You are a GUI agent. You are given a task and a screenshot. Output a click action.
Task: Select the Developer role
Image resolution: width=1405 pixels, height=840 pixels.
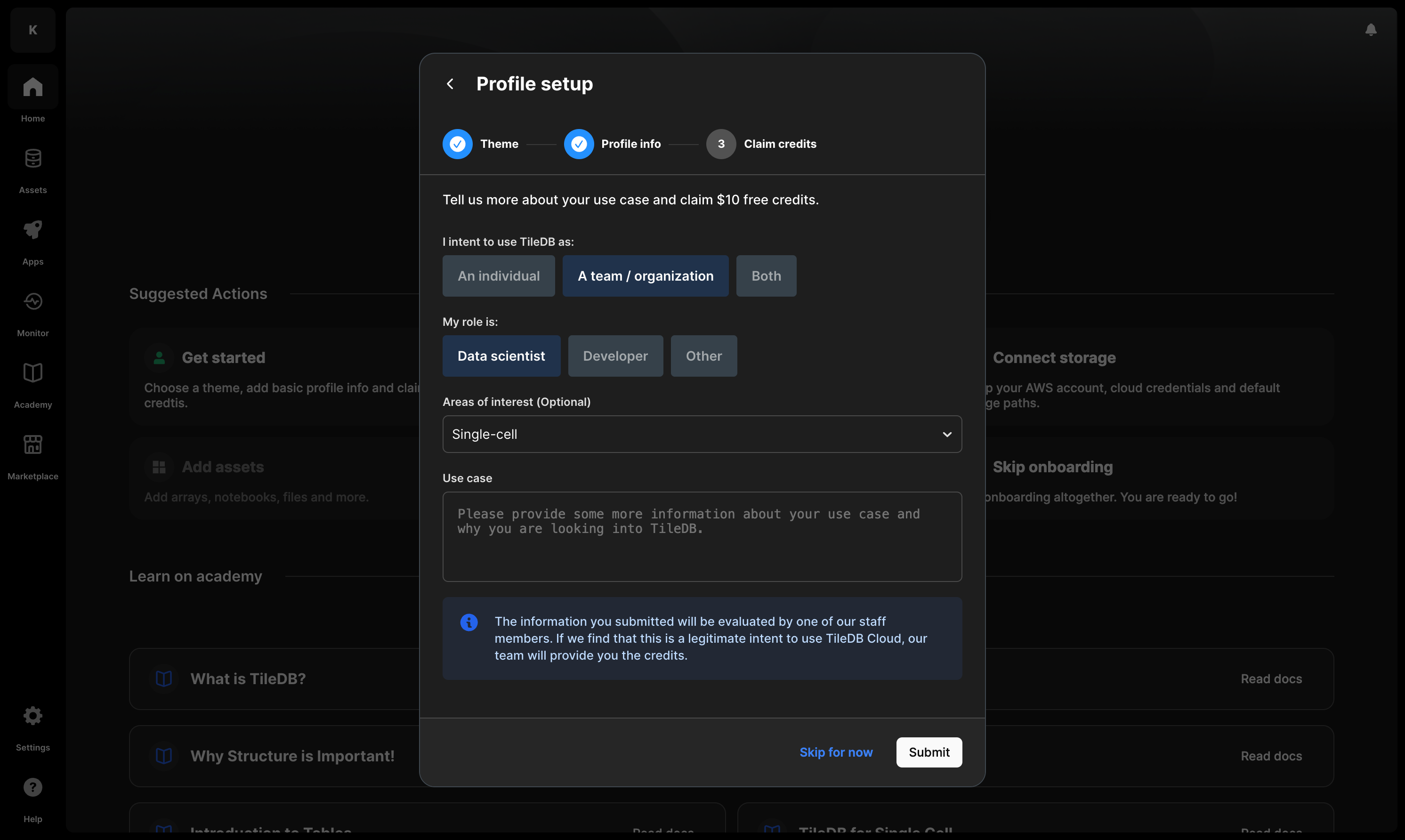615,356
